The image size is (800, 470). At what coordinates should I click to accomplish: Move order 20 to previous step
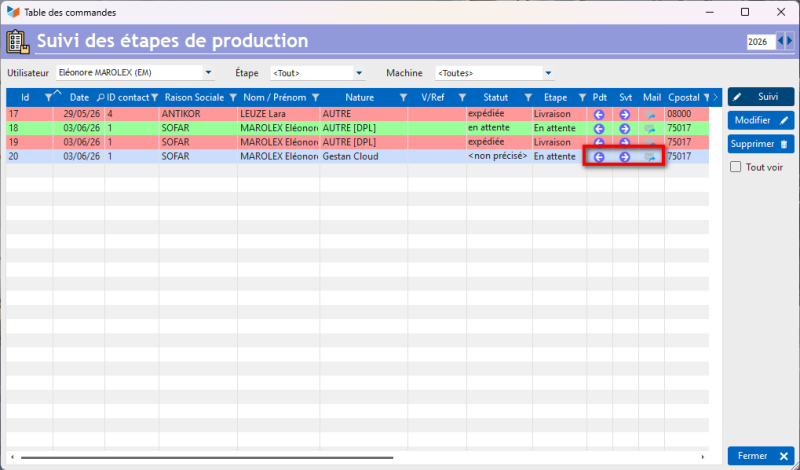(599, 157)
